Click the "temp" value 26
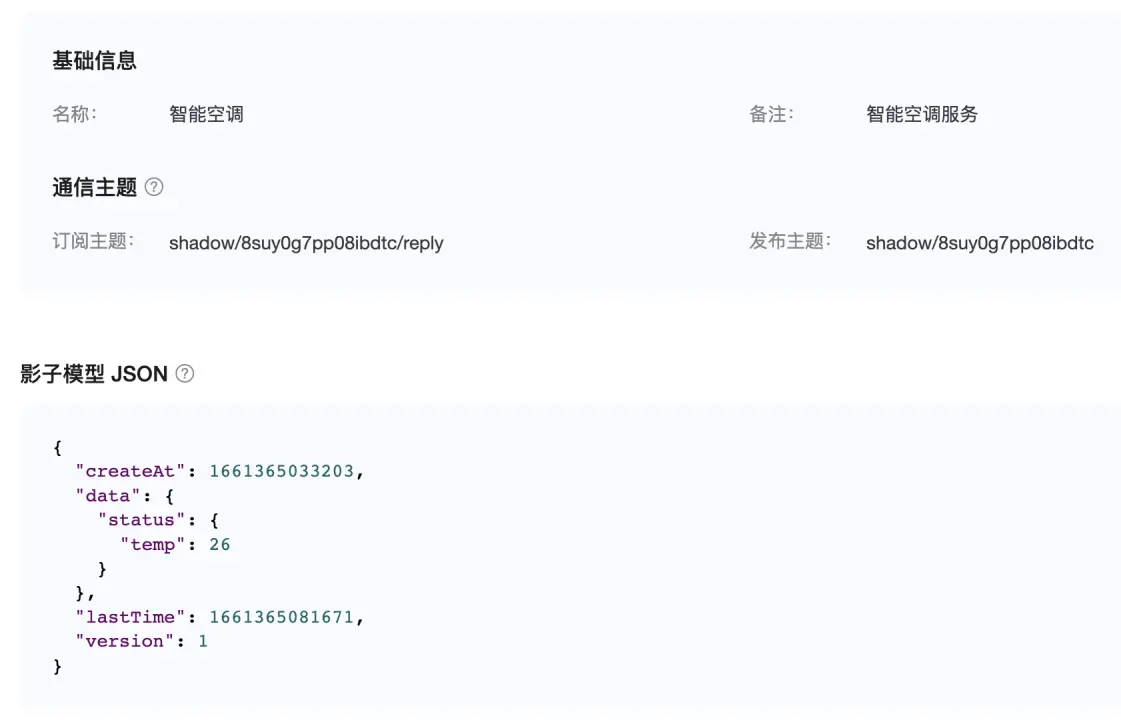This screenshot has width=1121, height=720. click(220, 544)
